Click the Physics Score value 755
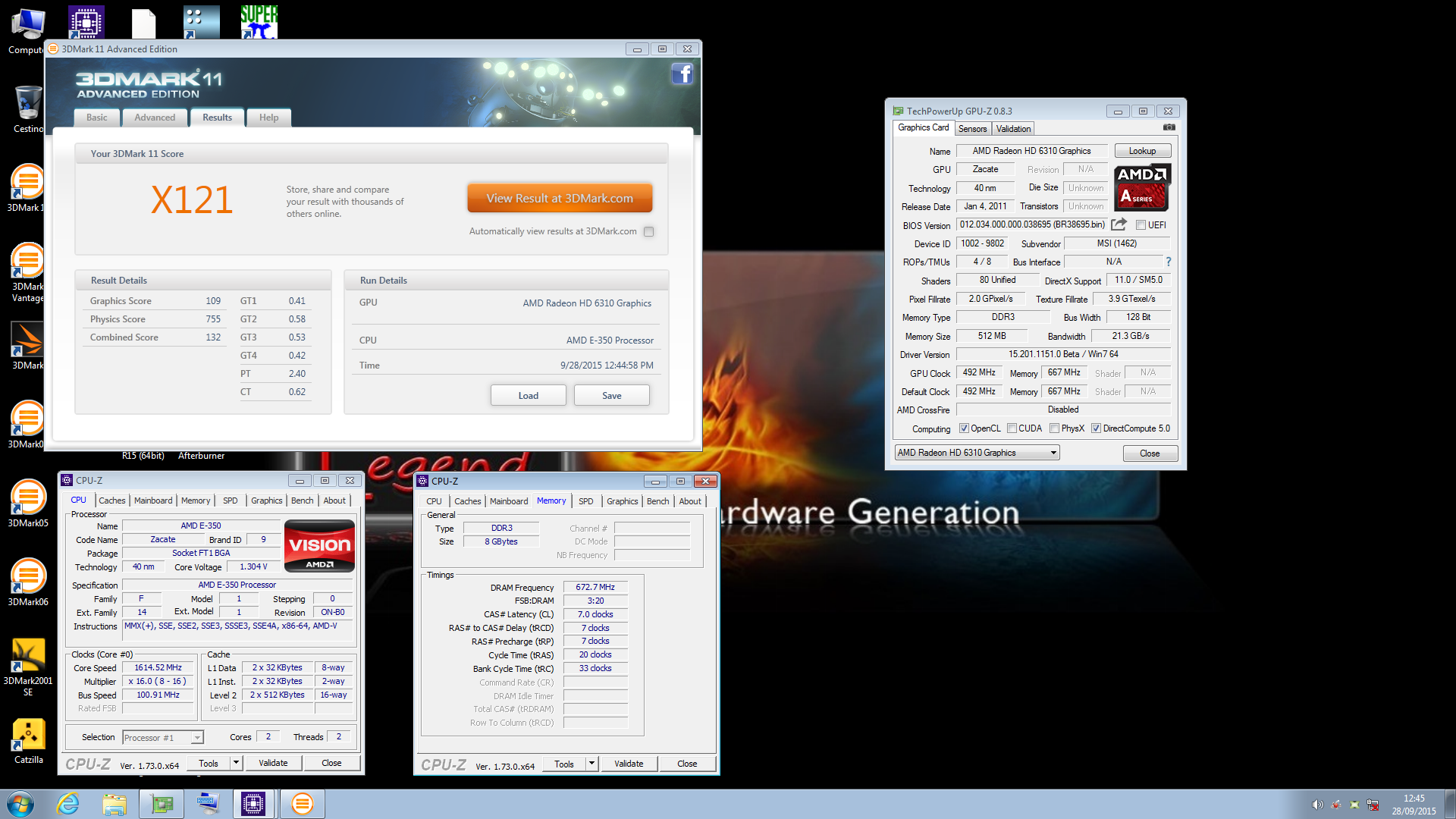The width and height of the screenshot is (1456, 819). pyautogui.click(x=213, y=319)
